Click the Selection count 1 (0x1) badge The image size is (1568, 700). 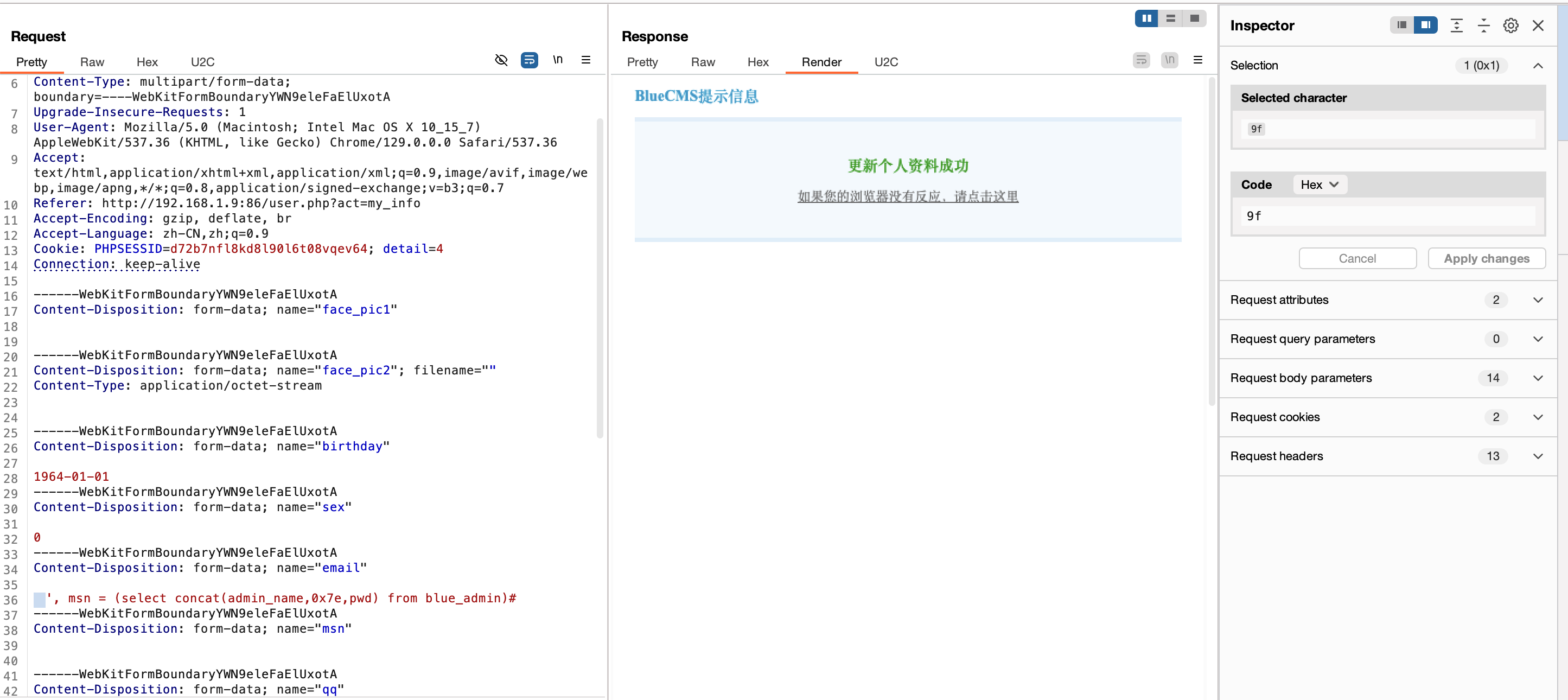(x=1481, y=66)
